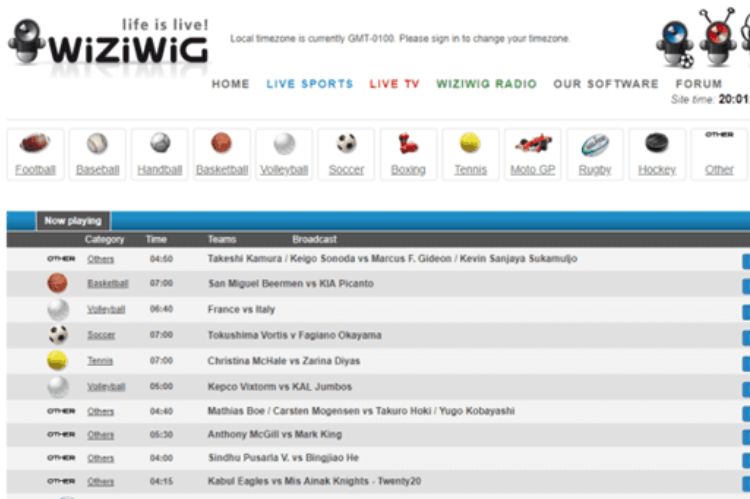This screenshot has width=750, height=499.
Task: Click "France vs Italy" match text
Action: click(x=241, y=309)
